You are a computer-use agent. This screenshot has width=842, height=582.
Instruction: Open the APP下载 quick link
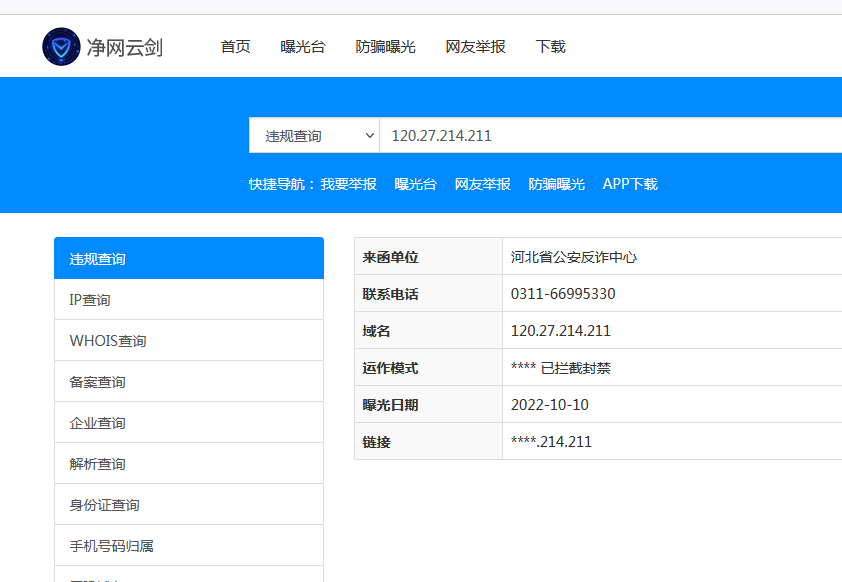[x=630, y=184]
